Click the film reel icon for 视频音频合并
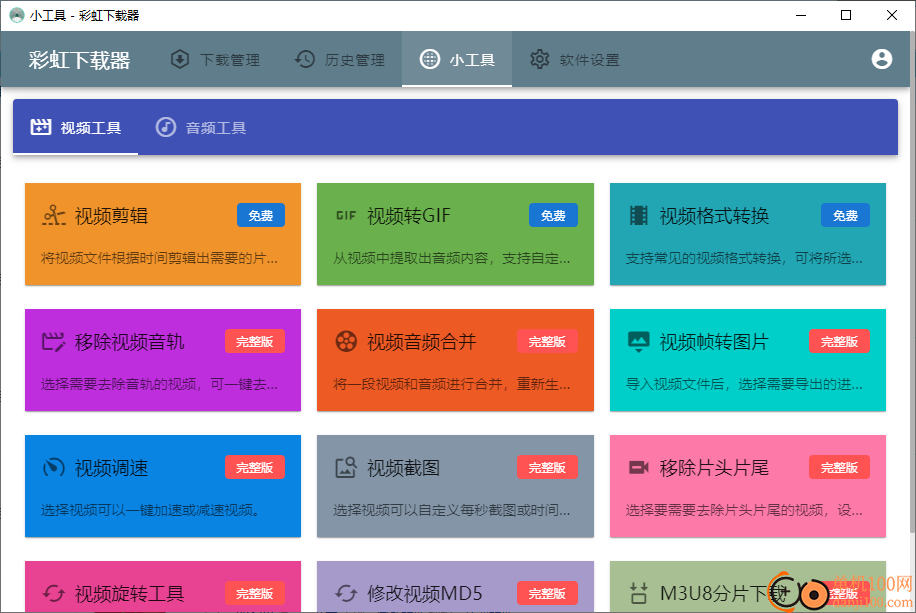 pyautogui.click(x=346, y=341)
